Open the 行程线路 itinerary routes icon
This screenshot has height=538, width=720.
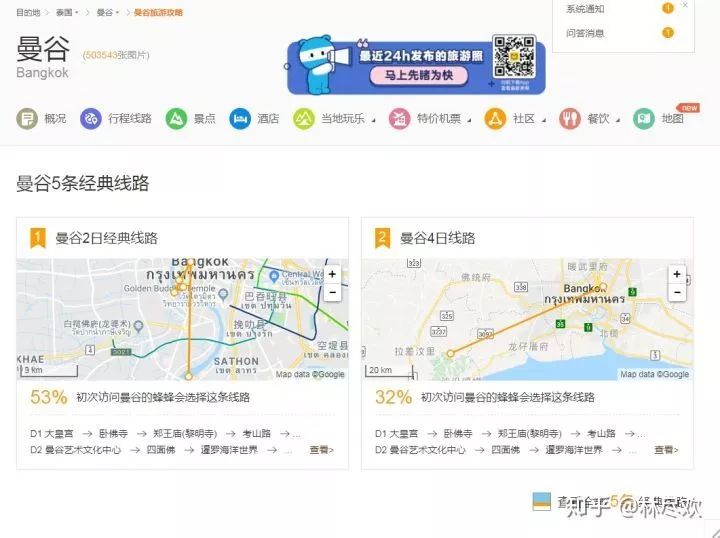pyautogui.click(x=91, y=119)
